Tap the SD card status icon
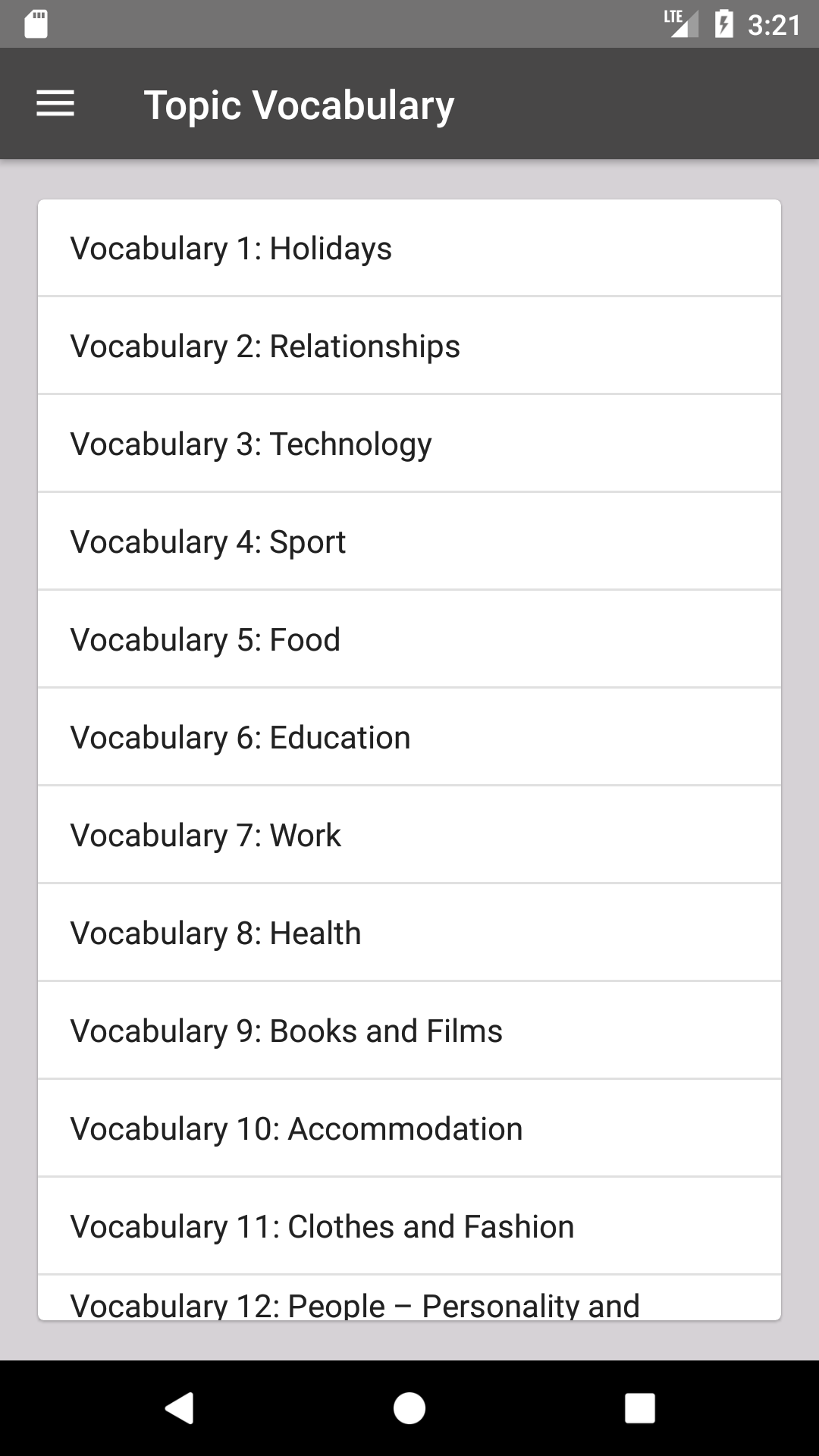 coord(36,24)
